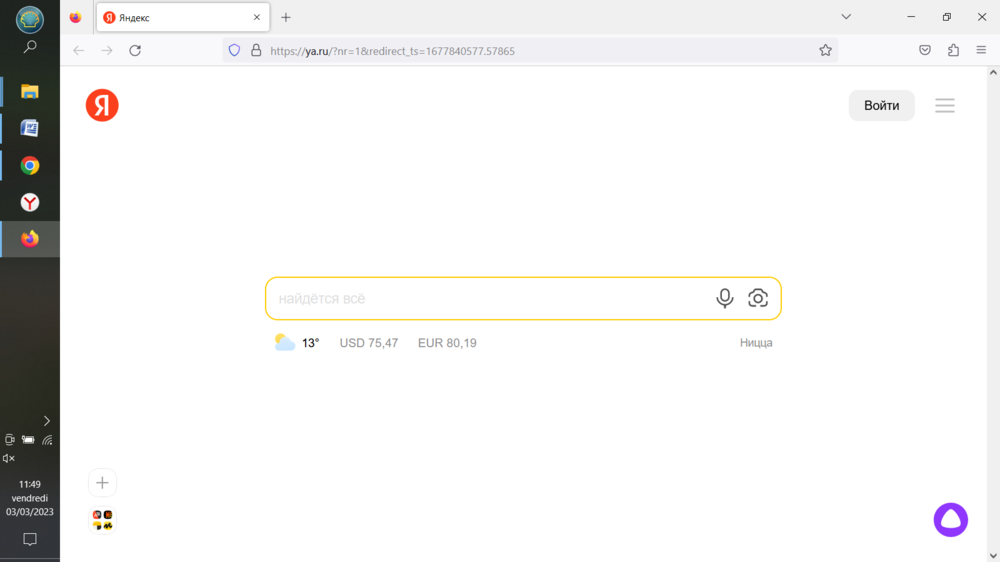Bookmark this page with the star icon
1000x562 pixels.
(x=825, y=50)
